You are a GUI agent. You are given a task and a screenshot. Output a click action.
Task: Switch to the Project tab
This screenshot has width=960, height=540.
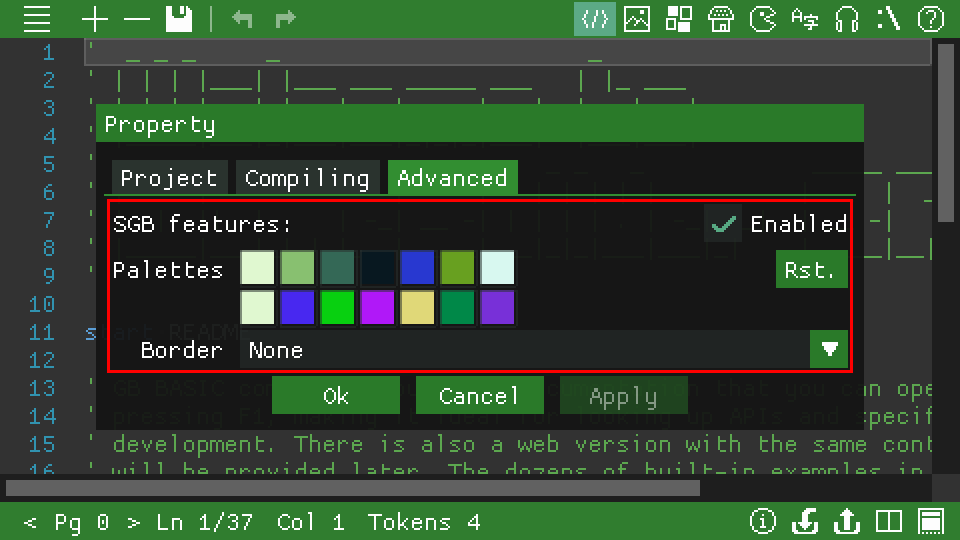[x=169, y=178]
